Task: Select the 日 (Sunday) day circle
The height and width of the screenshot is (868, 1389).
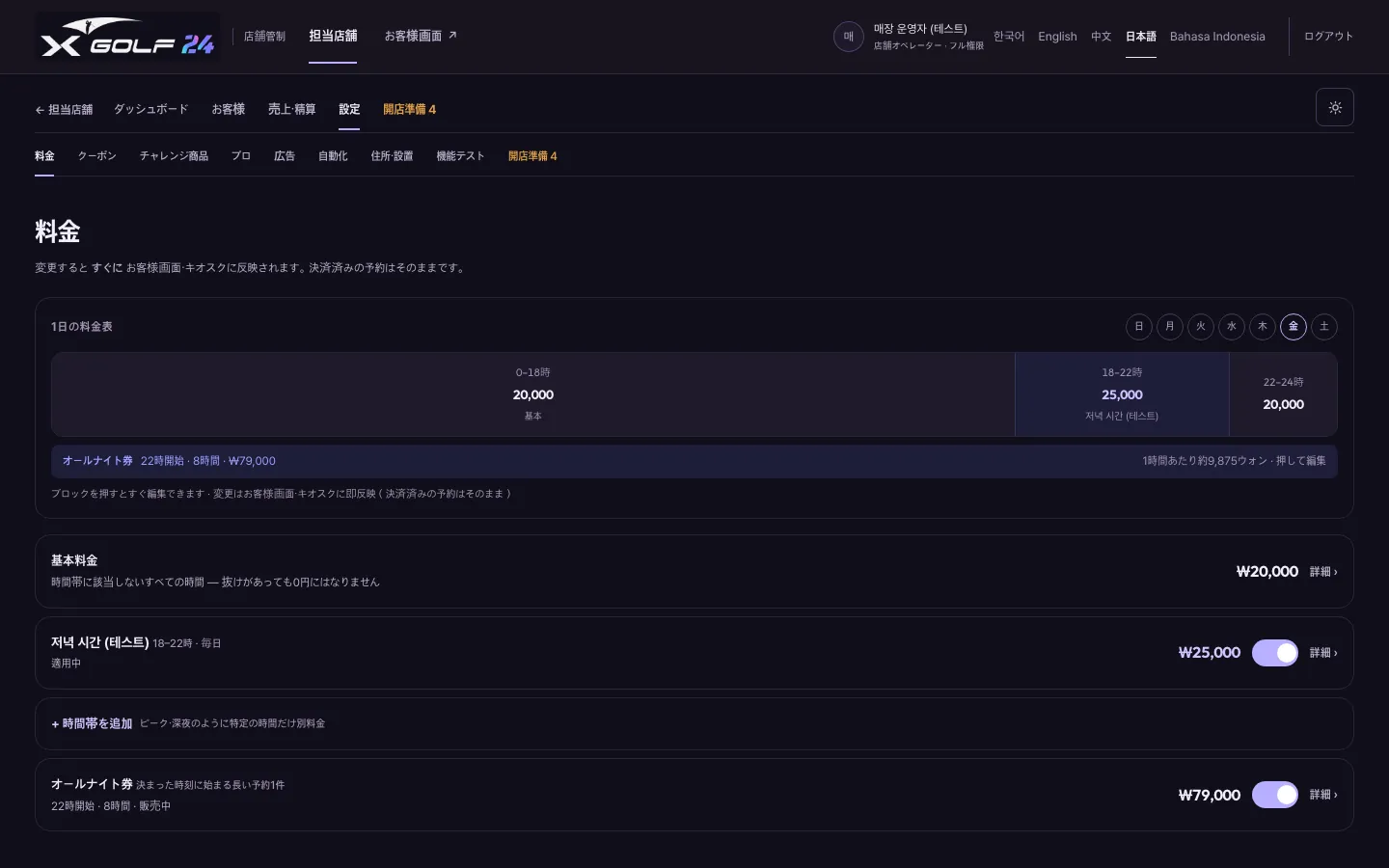Action: (1139, 326)
